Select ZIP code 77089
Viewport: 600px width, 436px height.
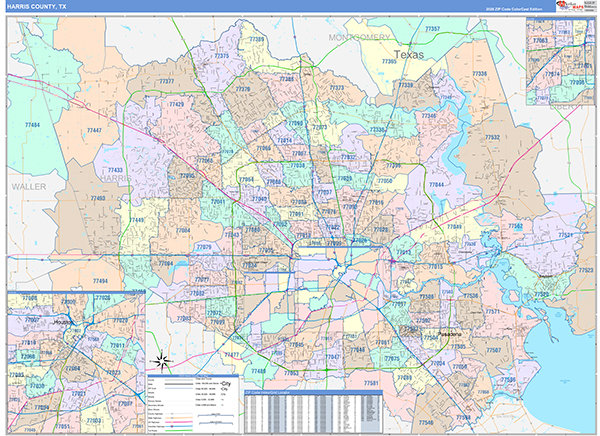point(404,377)
